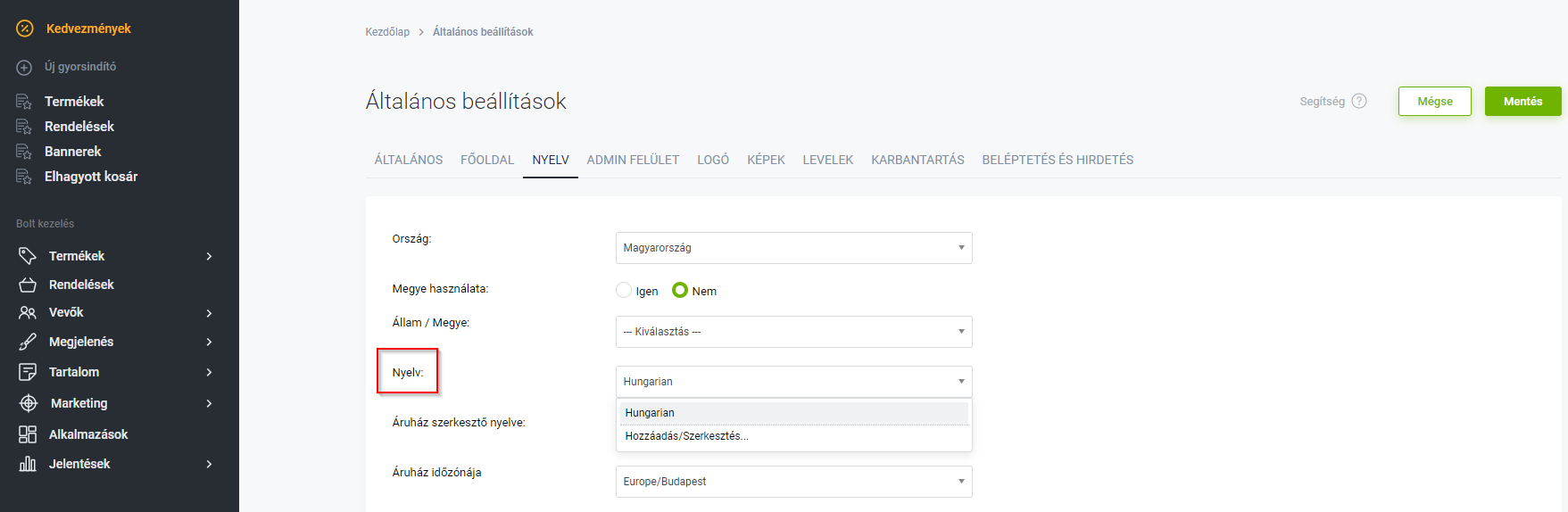Click the Jelentések bar chart icon

point(28,464)
